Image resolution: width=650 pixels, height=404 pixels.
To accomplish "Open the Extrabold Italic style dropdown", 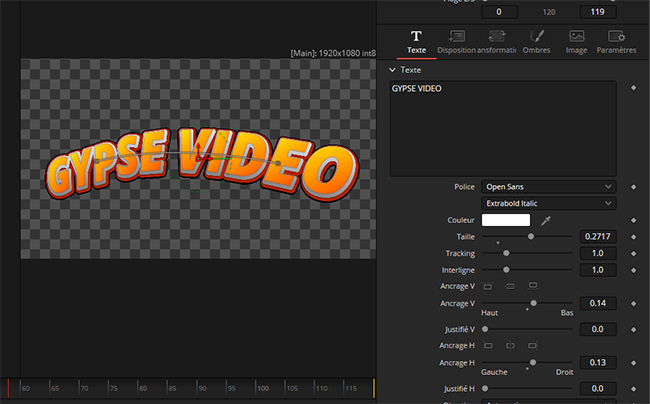I will click(x=548, y=203).
